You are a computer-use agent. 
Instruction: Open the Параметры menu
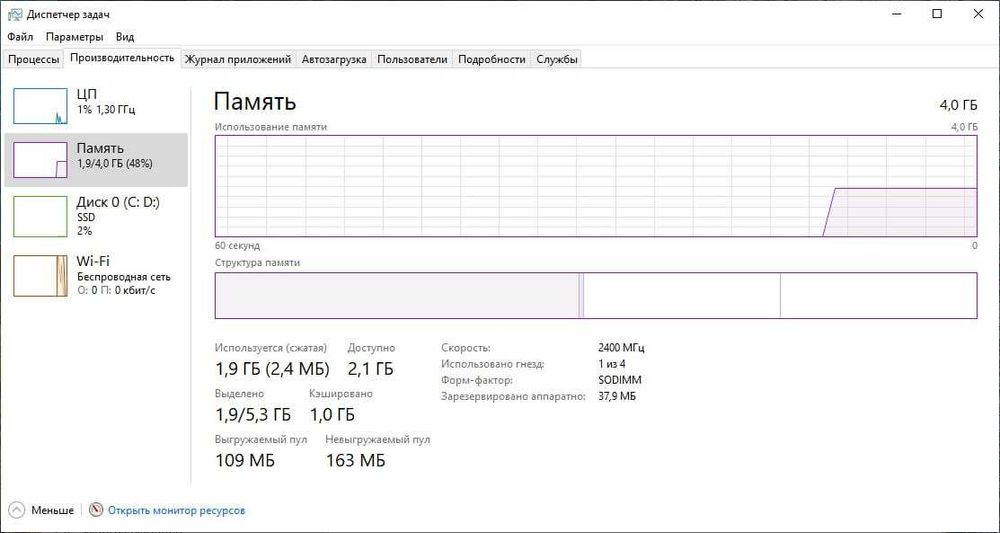pos(75,37)
